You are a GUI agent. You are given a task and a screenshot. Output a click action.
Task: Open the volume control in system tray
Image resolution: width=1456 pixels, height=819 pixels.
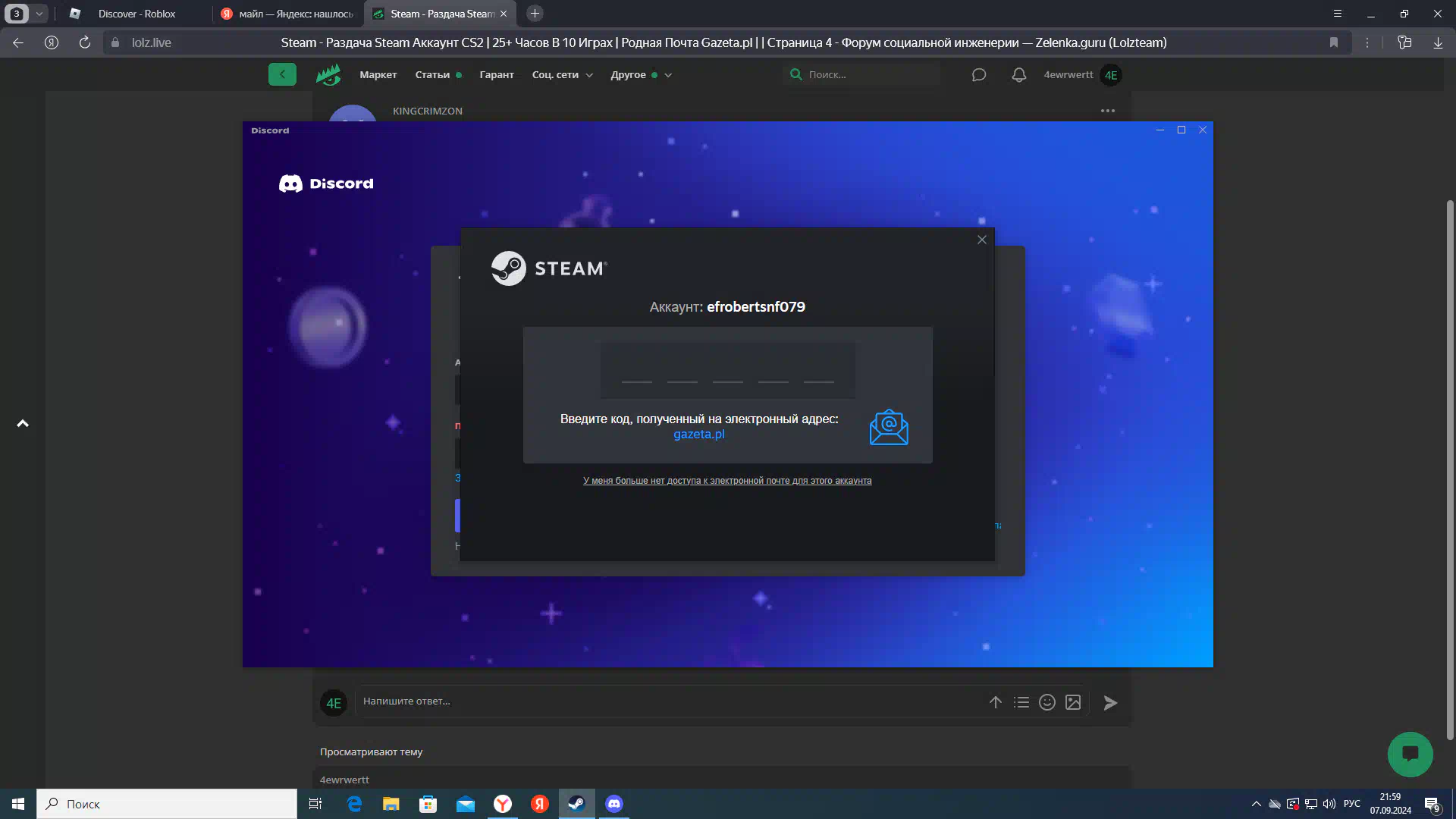point(1329,804)
